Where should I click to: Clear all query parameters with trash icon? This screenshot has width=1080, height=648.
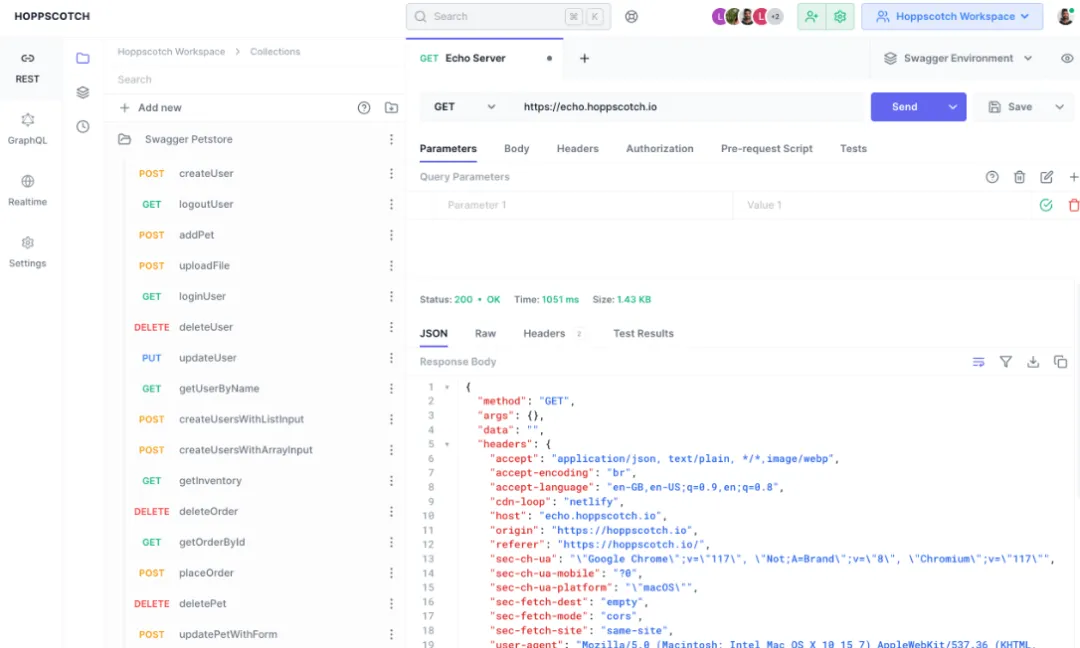(x=1019, y=177)
